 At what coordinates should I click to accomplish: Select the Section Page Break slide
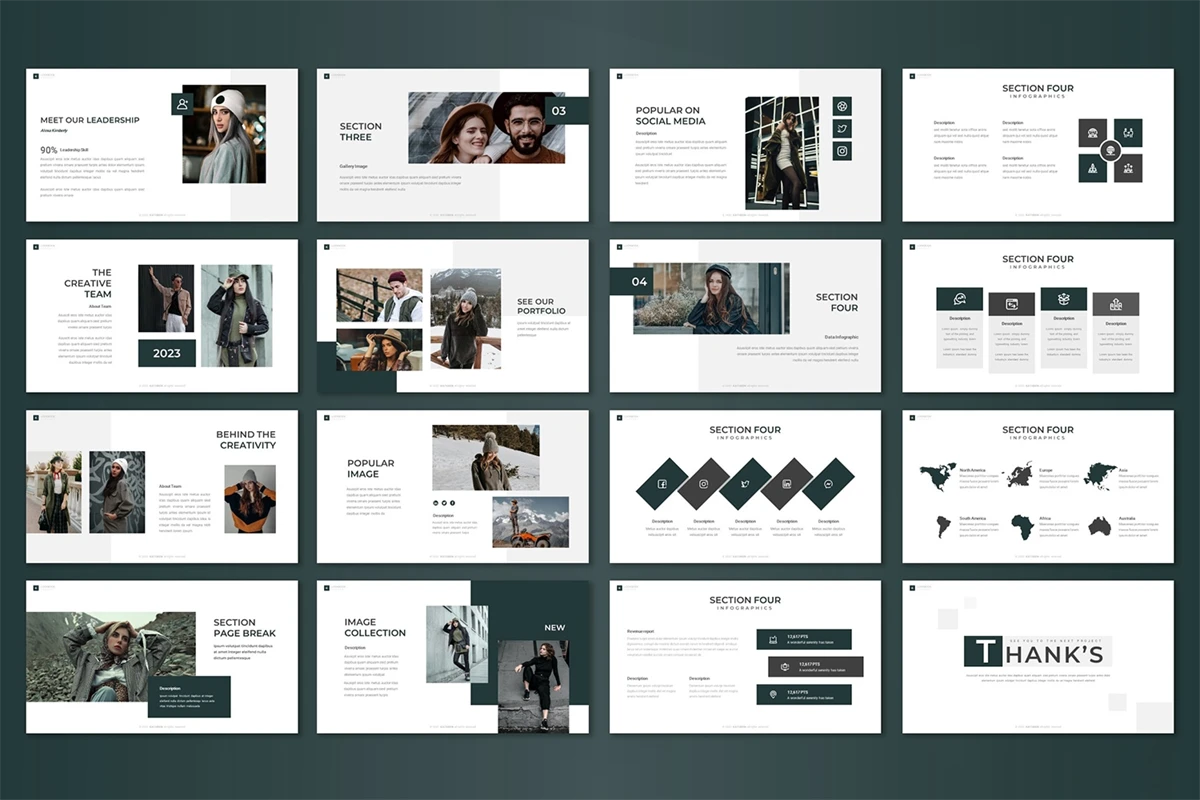[x=162, y=656]
